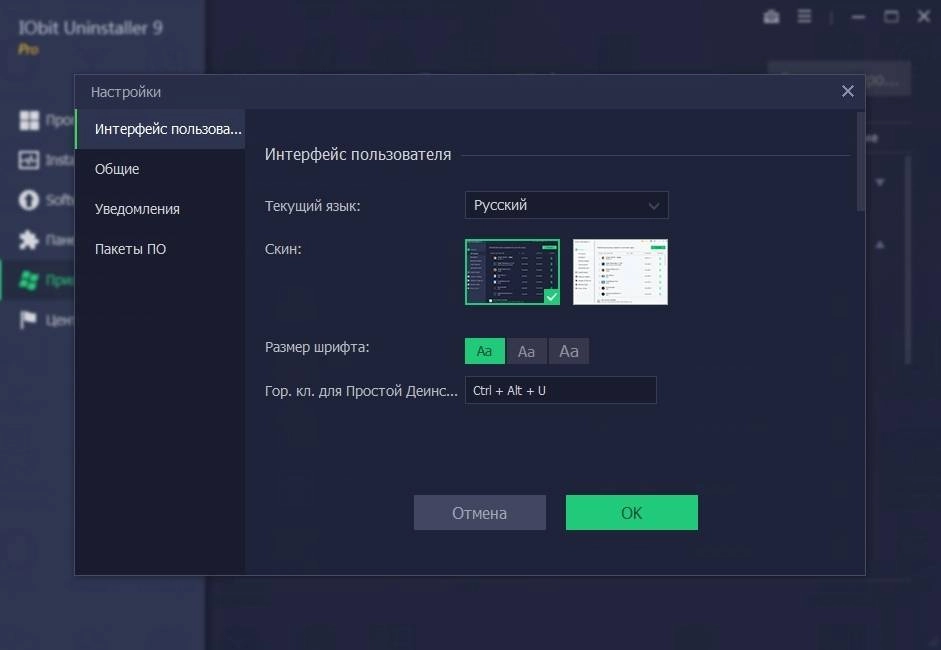Click the green Windows apps icon in sidebar

29,280
